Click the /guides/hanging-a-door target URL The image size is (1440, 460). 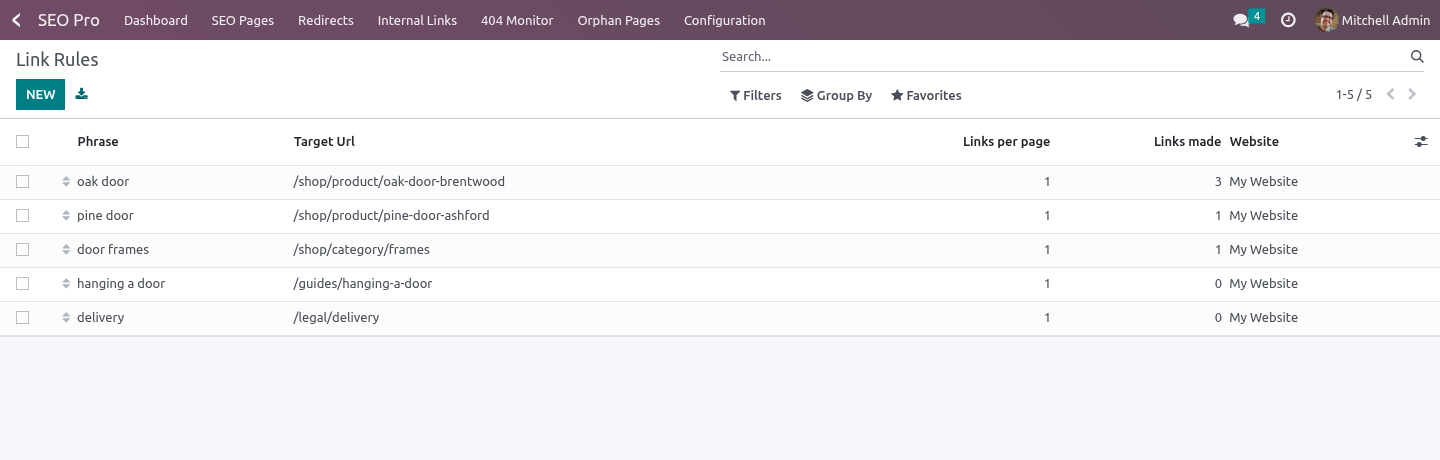tap(363, 284)
